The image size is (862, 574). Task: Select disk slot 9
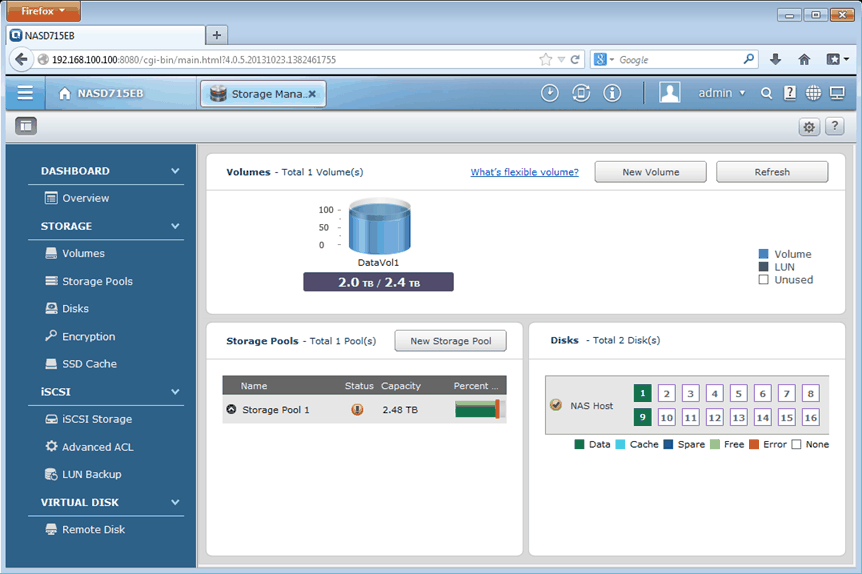[642, 417]
